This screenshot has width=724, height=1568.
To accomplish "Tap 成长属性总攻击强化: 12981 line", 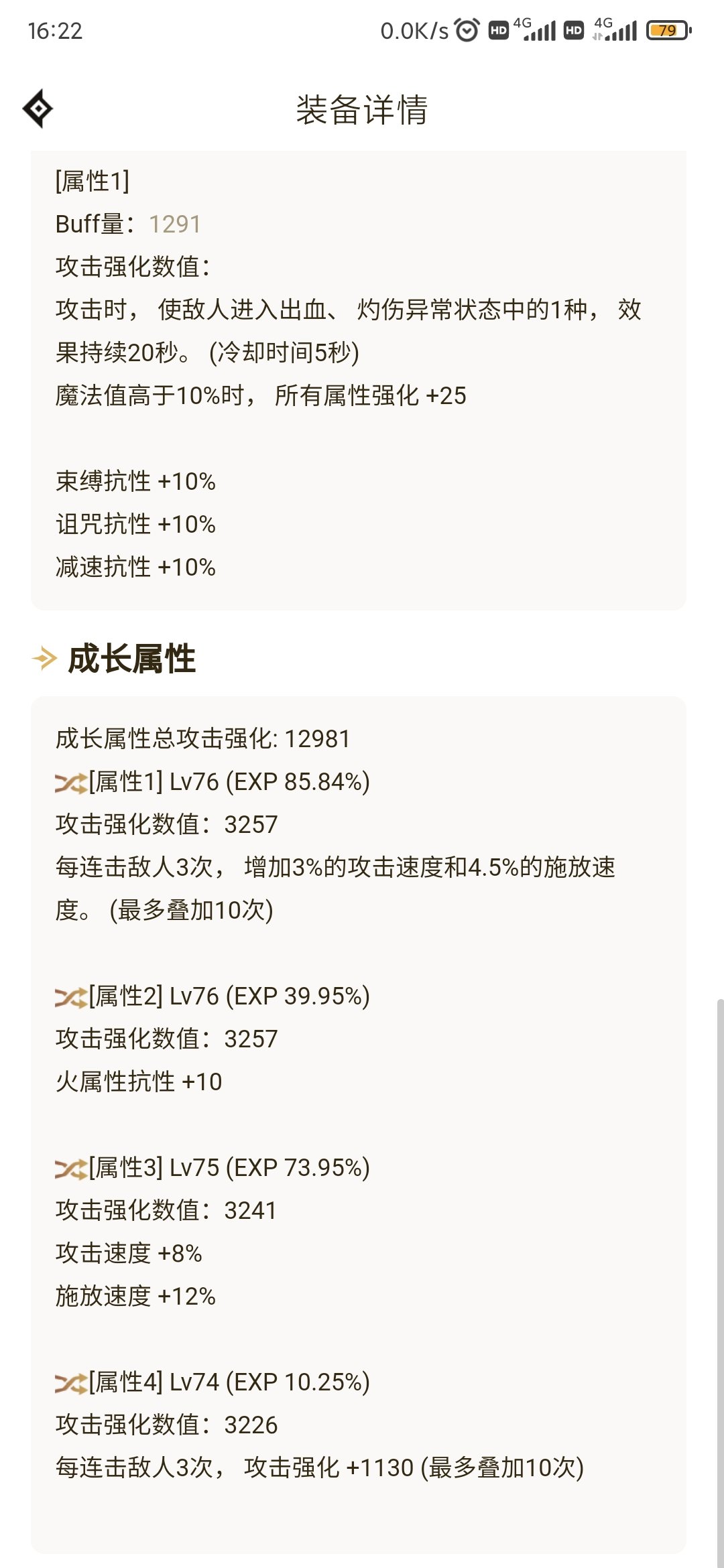I will [x=202, y=739].
